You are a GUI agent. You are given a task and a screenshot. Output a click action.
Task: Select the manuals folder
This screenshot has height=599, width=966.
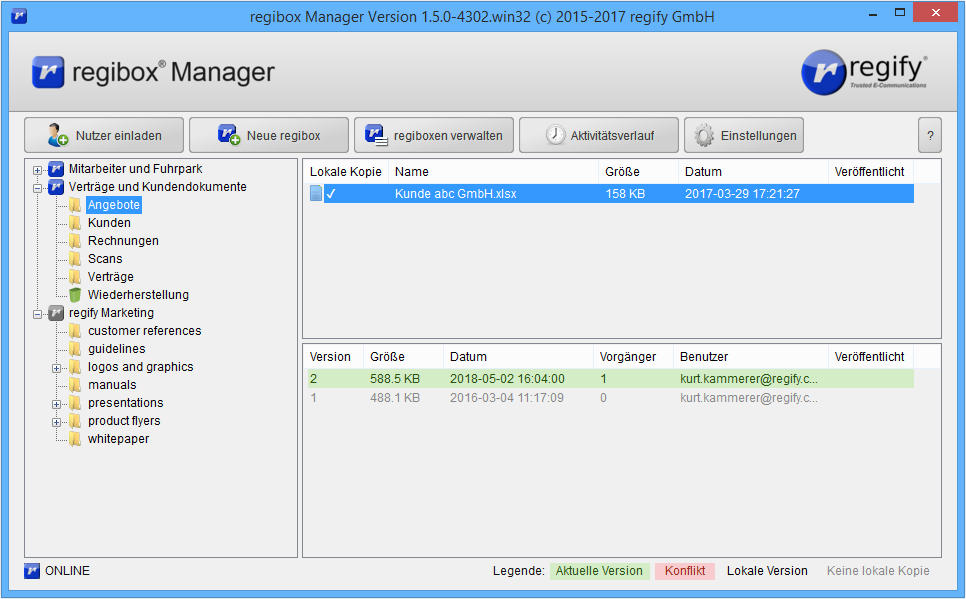tap(112, 385)
